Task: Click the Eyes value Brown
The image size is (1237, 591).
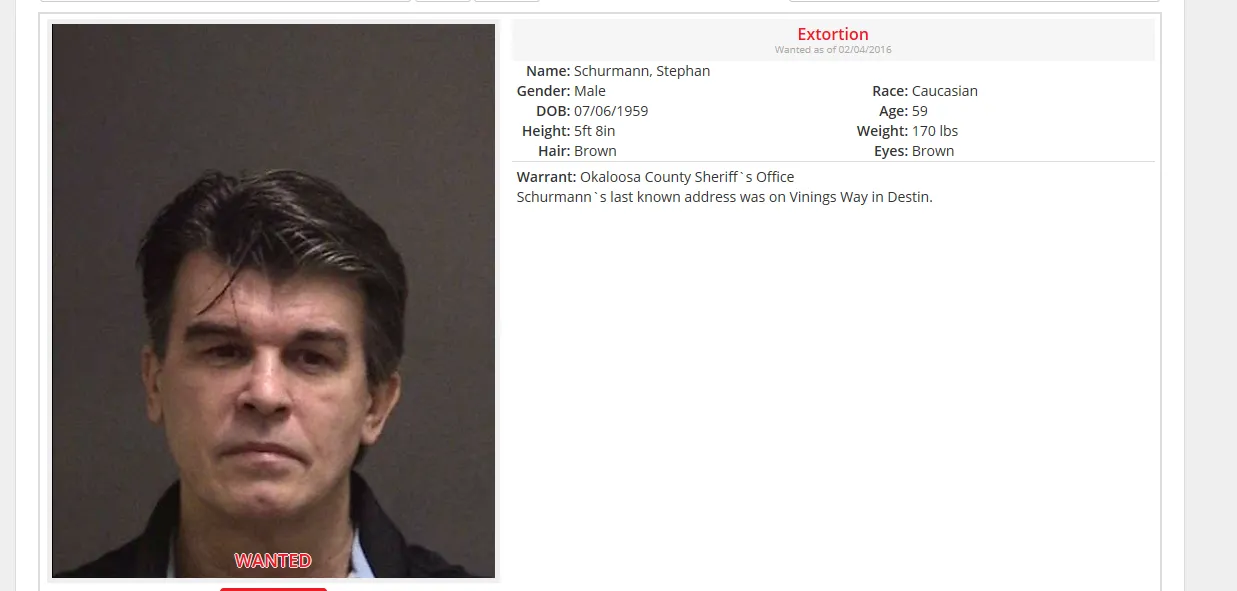Action: (x=933, y=151)
